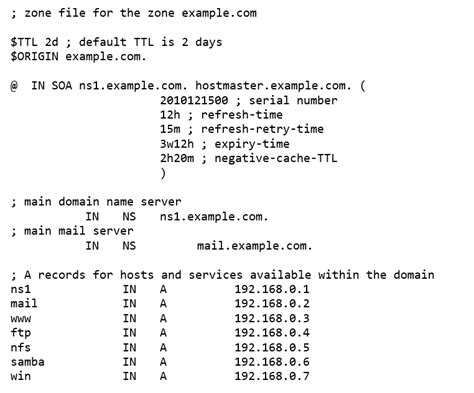The width and height of the screenshot is (474, 393).
Task: Click the nfs host name
Action: click(x=21, y=347)
